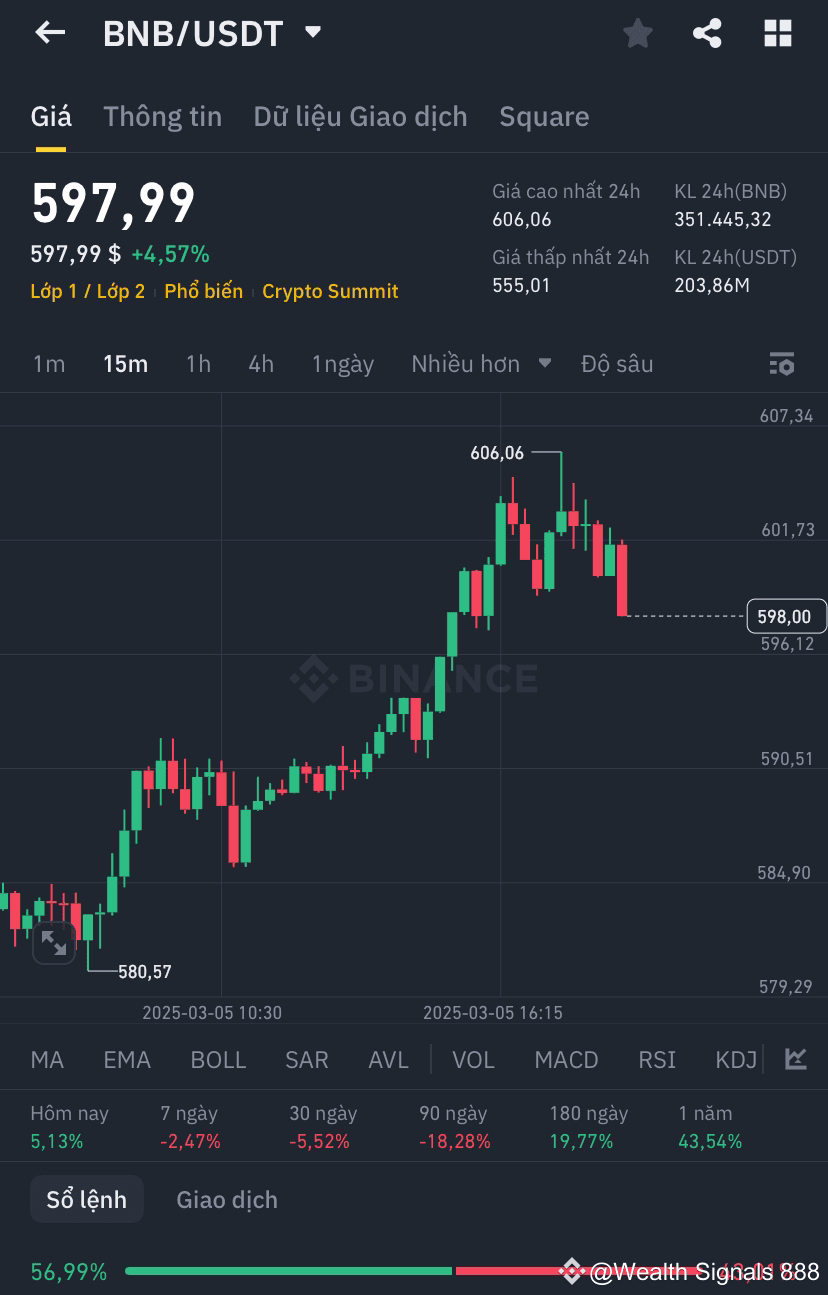Viewport: 828px width, 1295px height.
Task: Open the advanced chart icon next to KDJ
Action: click(795, 1059)
